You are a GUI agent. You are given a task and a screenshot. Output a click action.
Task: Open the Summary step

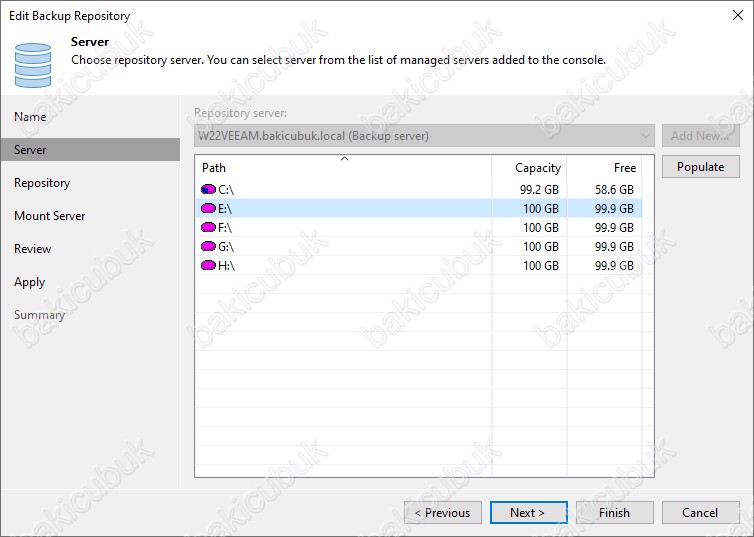pyautogui.click(x=39, y=315)
